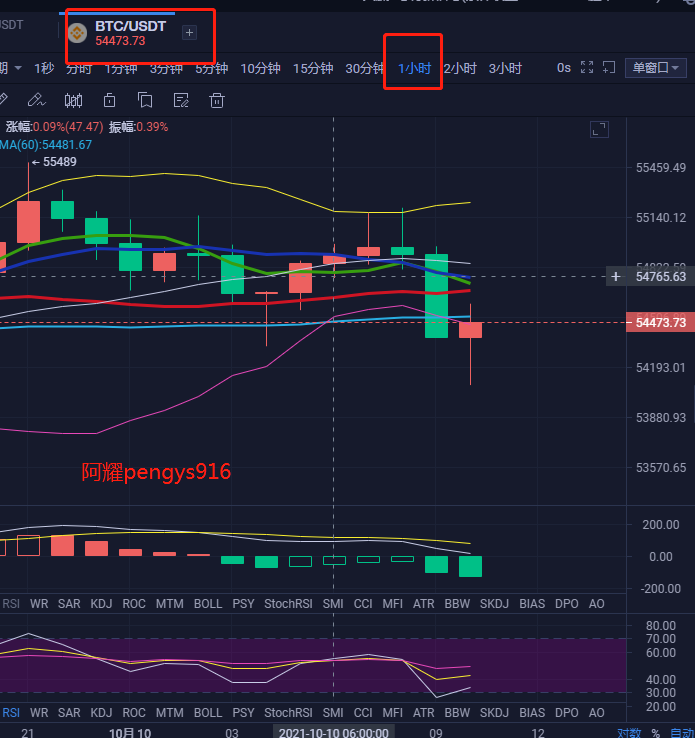Image resolution: width=695 pixels, height=738 pixels.
Task: Choose the 30分钟 interval
Action: click(365, 68)
